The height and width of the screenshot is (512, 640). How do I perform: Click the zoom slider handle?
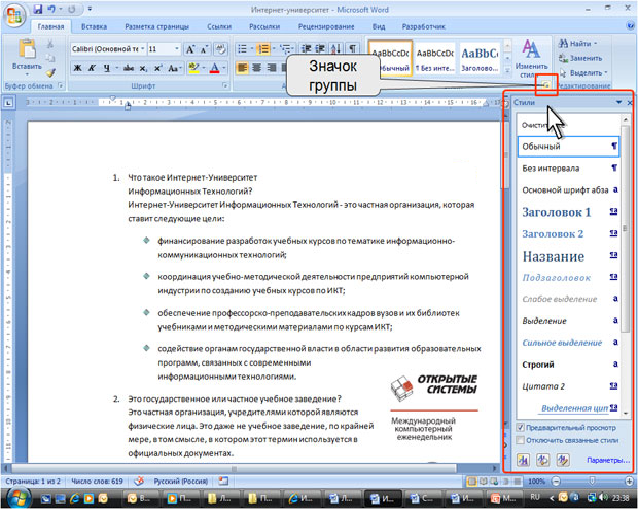point(592,481)
